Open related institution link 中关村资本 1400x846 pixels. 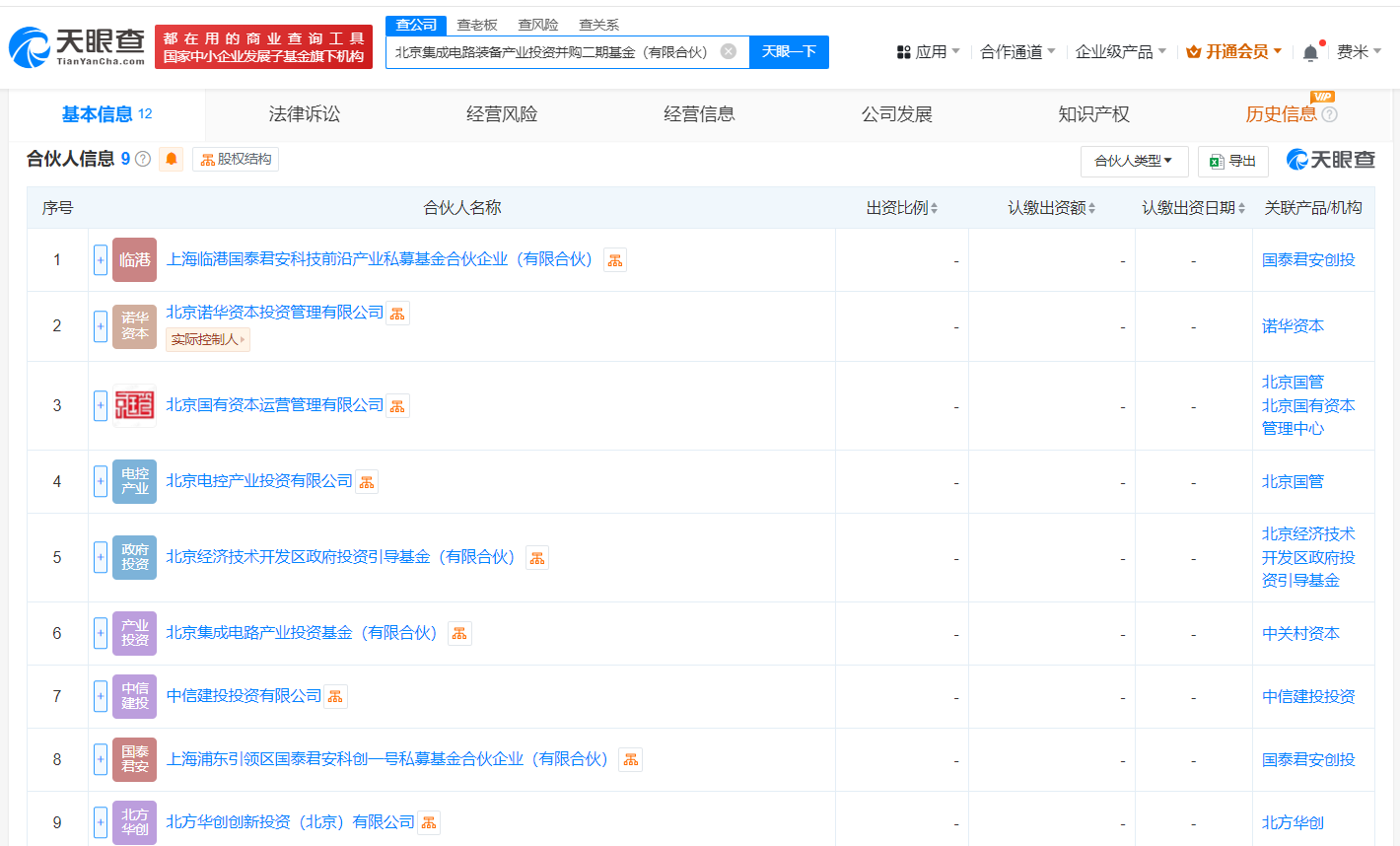1300,634
